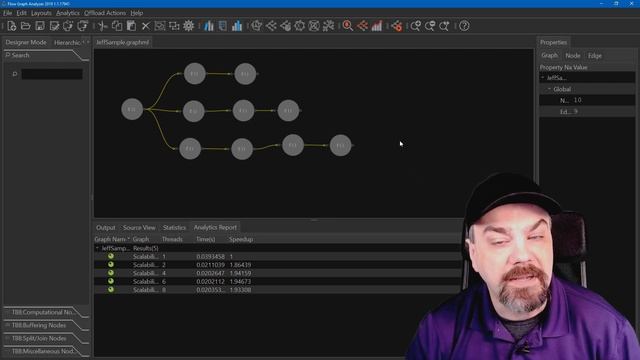
Task: Click the speedup value 1.94673
Action: click(x=240, y=281)
